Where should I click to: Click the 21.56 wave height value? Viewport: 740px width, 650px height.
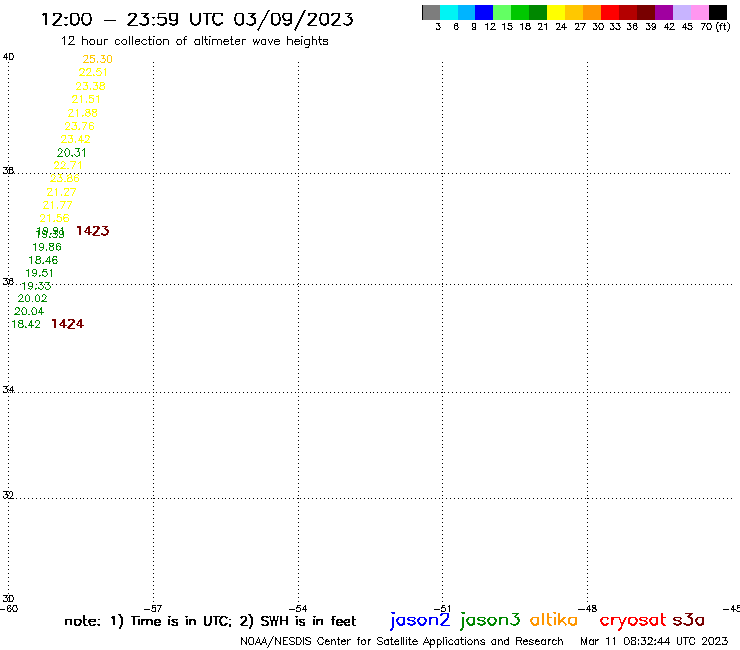[54, 218]
